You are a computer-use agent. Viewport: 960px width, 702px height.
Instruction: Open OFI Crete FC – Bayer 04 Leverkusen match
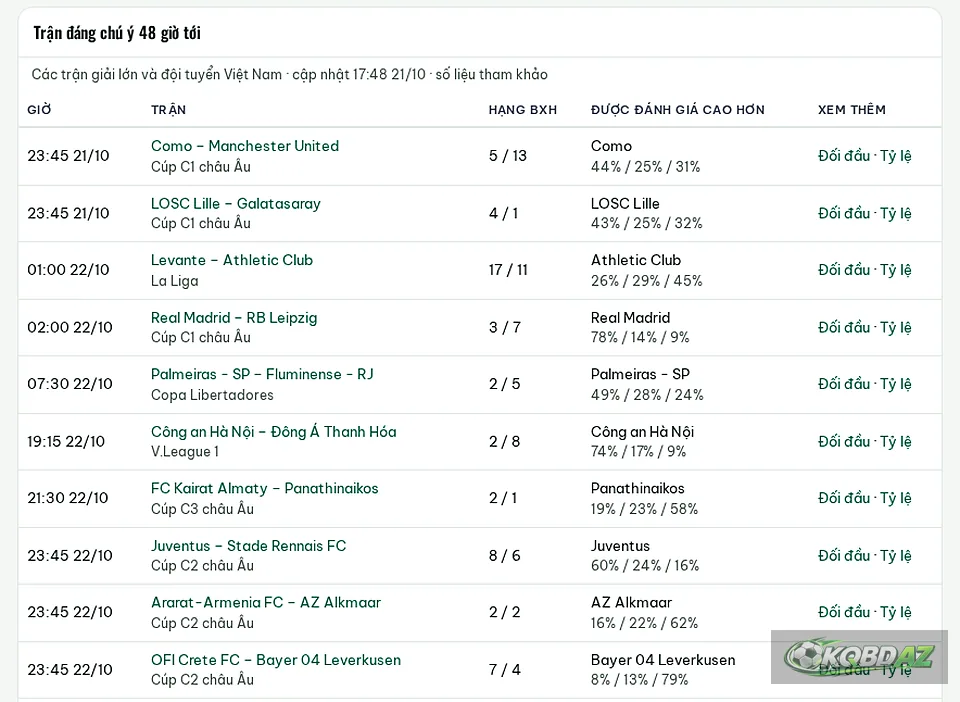click(276, 660)
